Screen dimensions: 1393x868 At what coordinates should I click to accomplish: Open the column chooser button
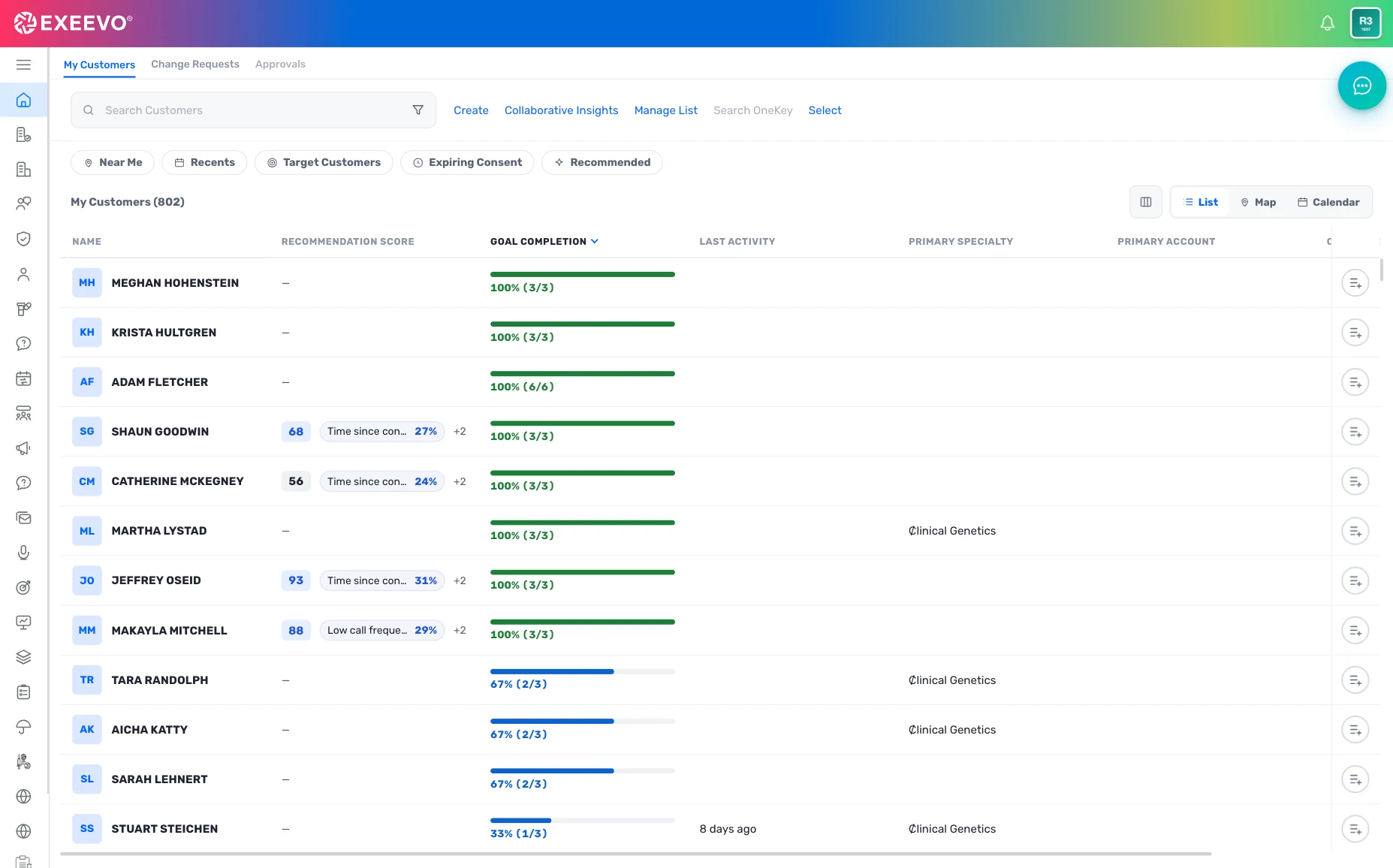1146,202
